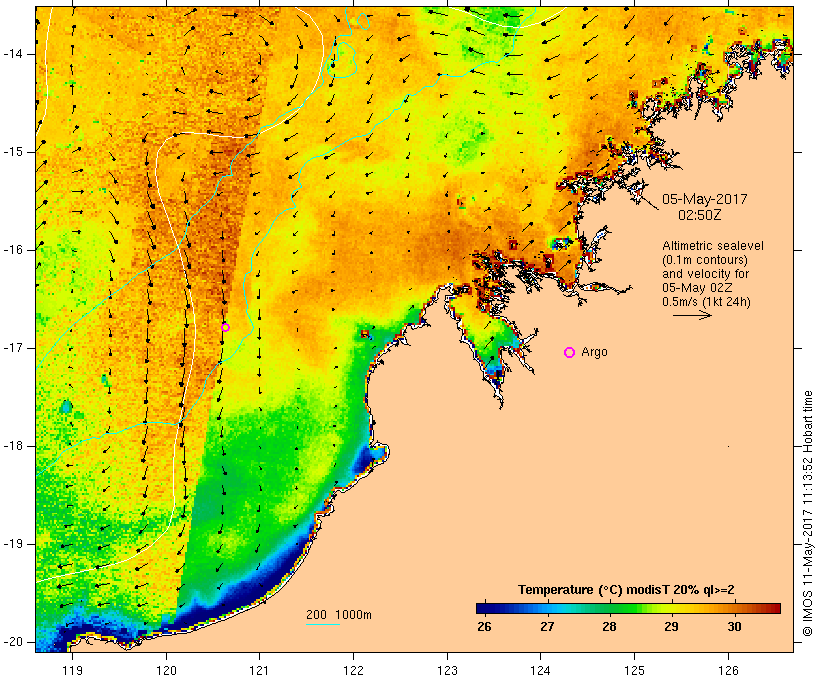Click the magenta Argo float marker near 120.6E
Screen dimensions: 820x680
pyautogui.click(x=225, y=327)
